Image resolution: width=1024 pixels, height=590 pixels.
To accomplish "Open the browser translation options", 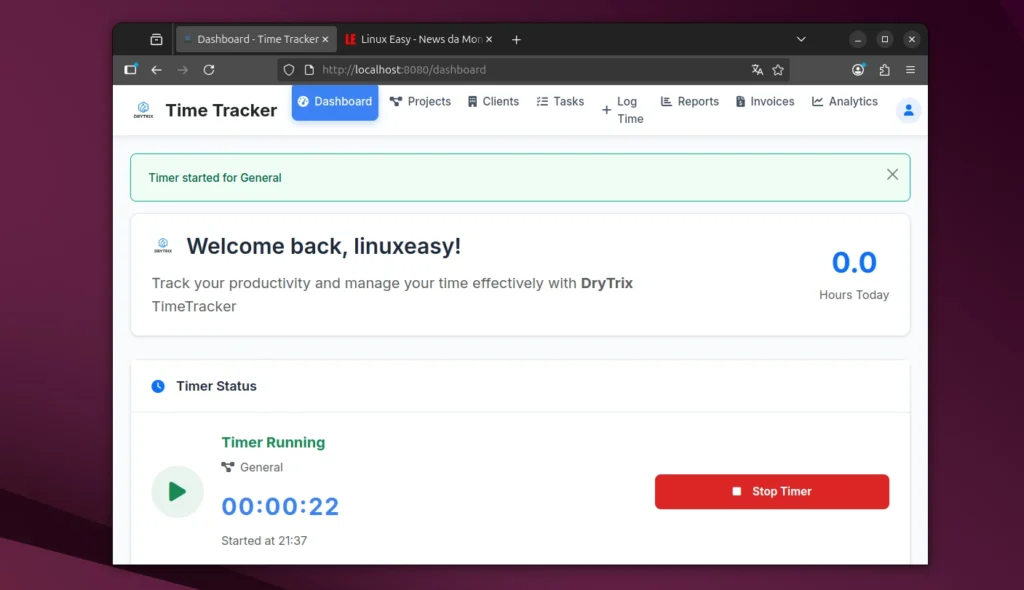I will pyautogui.click(x=757, y=70).
